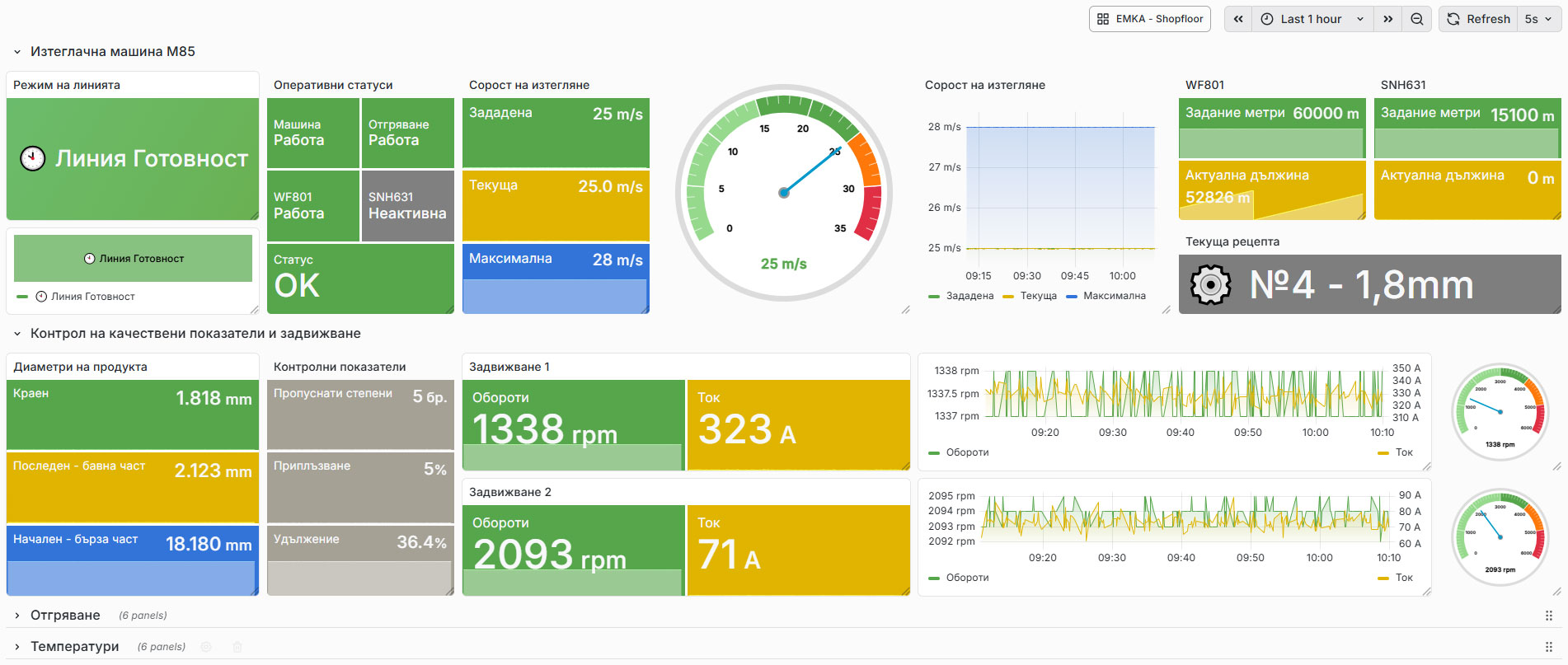Zoom out time range with magnifier icon
Screen dimensions: 1568x665
coord(1417,19)
